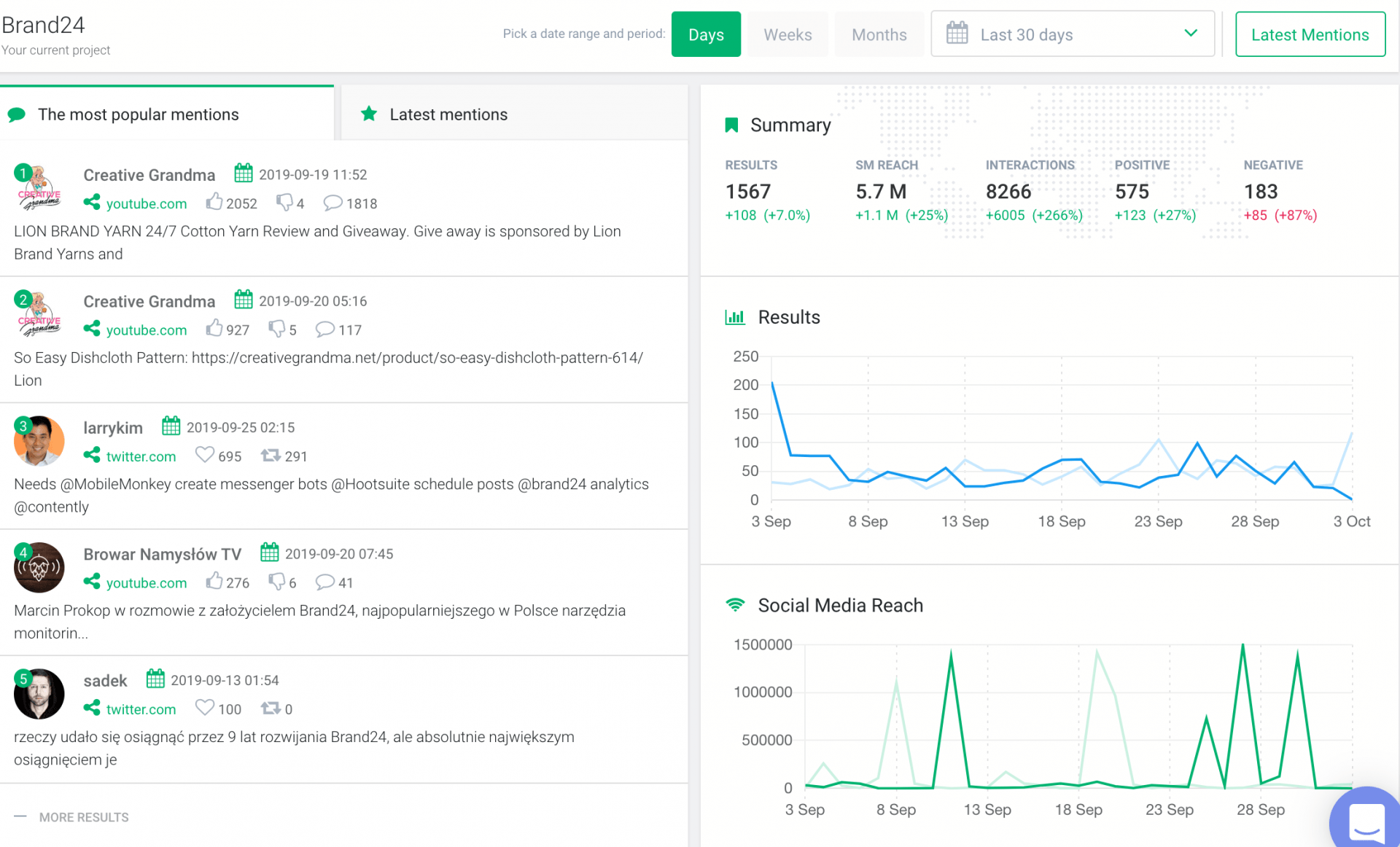Open twitter.com link in sadek mention
The image size is (1400, 847).
(141, 709)
